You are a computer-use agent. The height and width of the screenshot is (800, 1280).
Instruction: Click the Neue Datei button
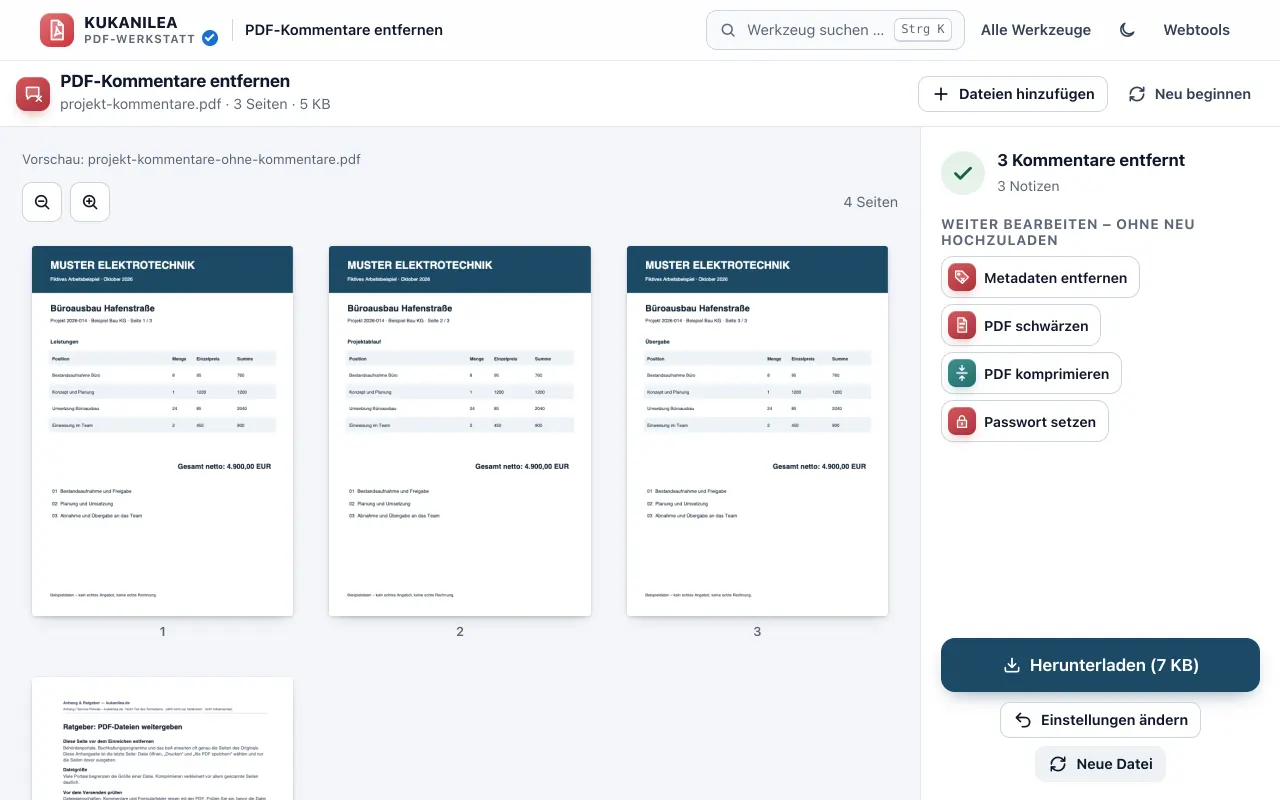pyautogui.click(x=1100, y=764)
